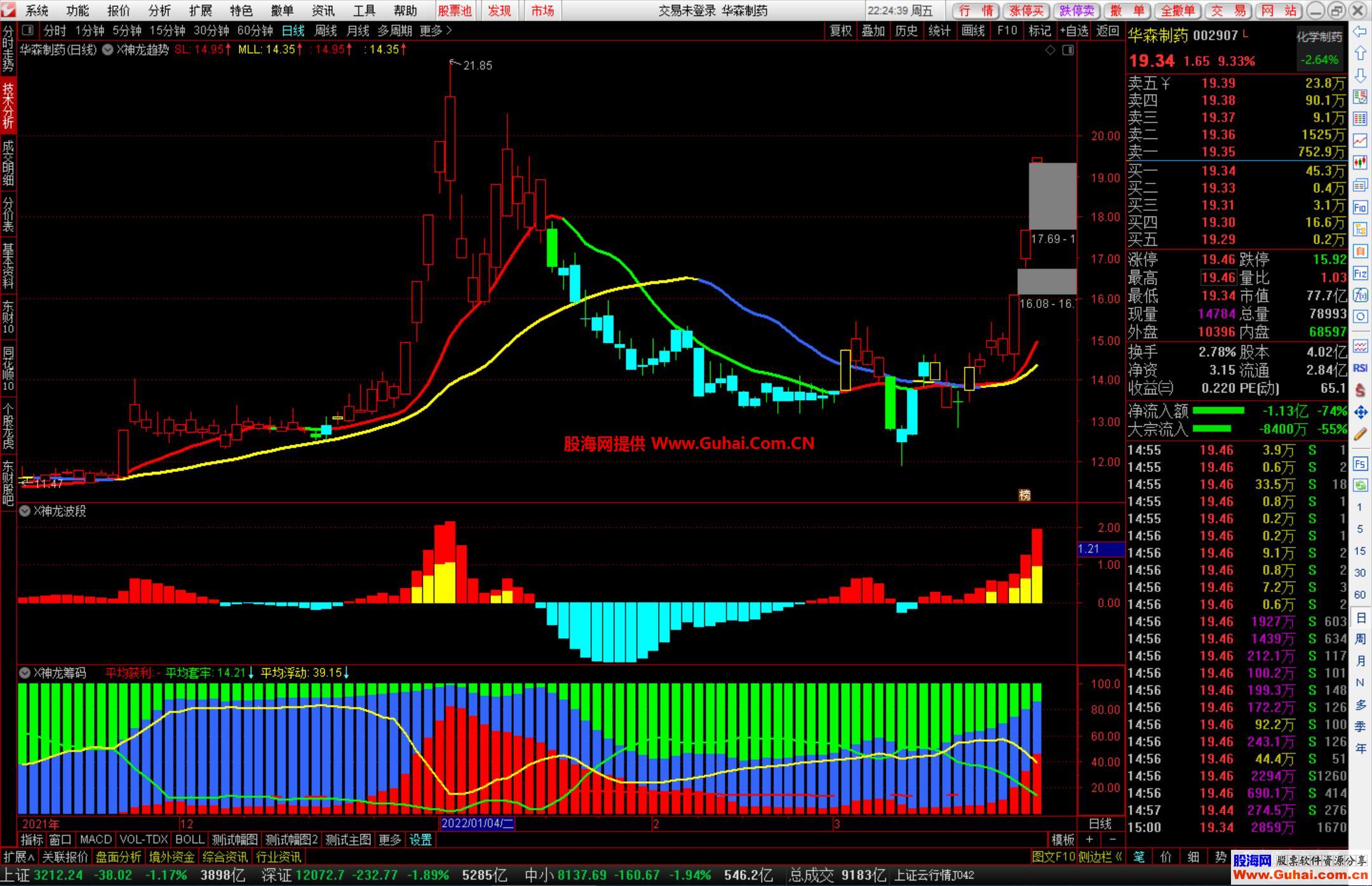Expand the X神龙筹码 indicator dropdown
Viewport: 1372px width, 886px height.
tap(25, 673)
